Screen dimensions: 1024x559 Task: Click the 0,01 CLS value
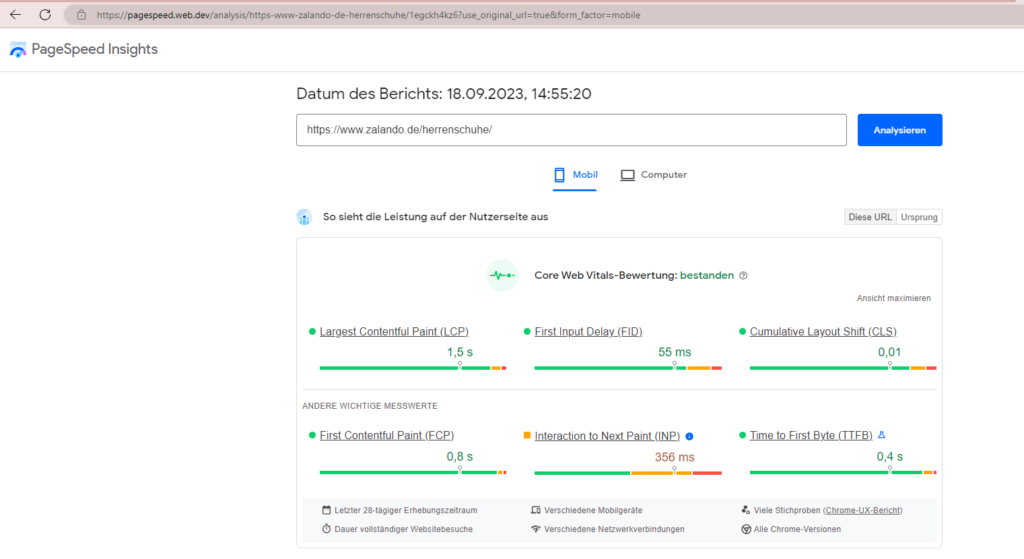click(889, 353)
